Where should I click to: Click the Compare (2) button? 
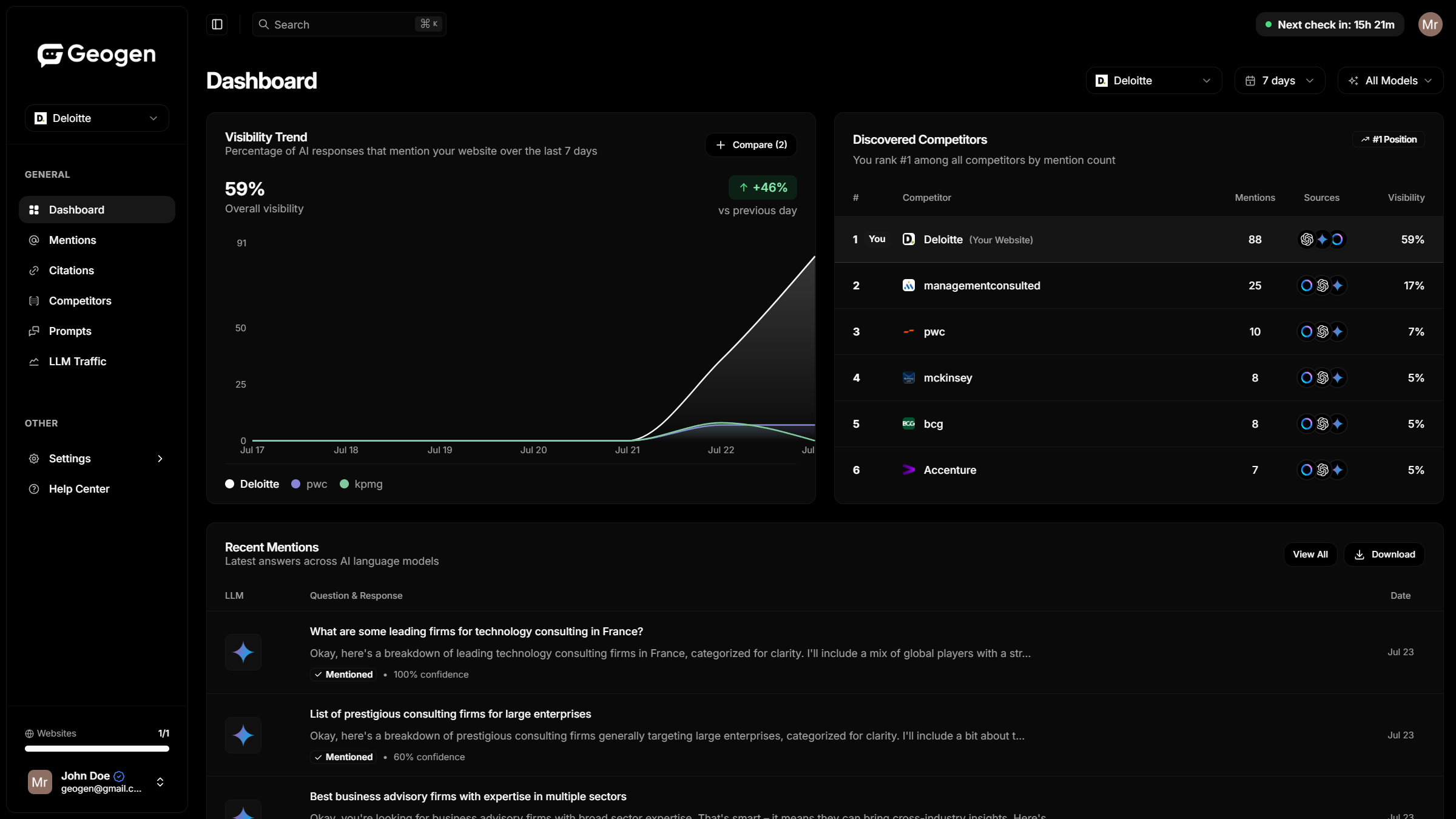[x=751, y=145]
